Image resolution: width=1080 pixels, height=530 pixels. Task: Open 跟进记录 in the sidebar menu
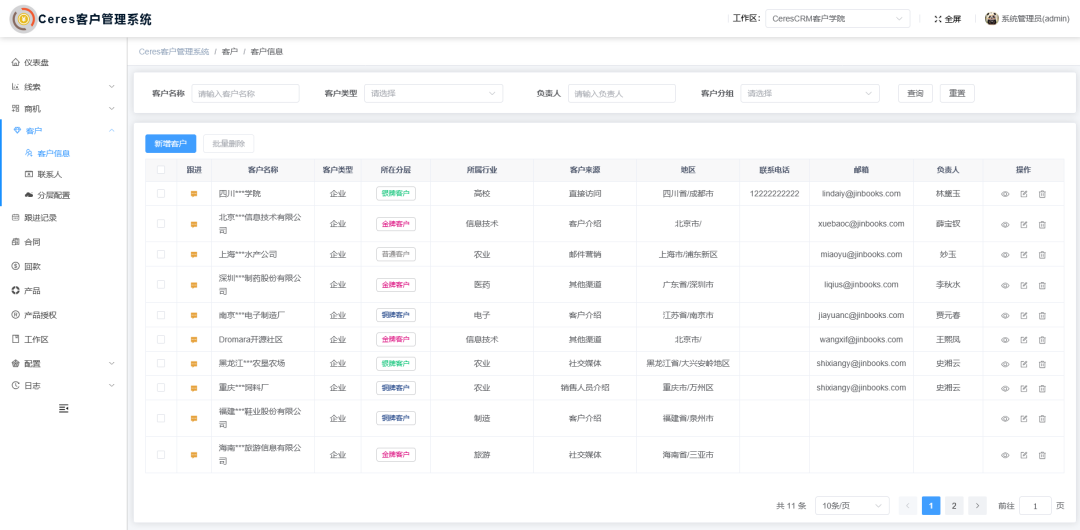point(40,217)
